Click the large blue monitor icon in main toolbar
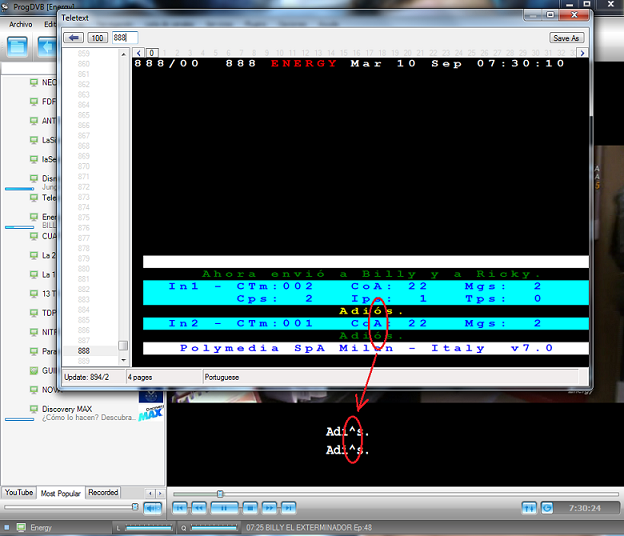This screenshot has width=624, height=536. click(x=17, y=47)
